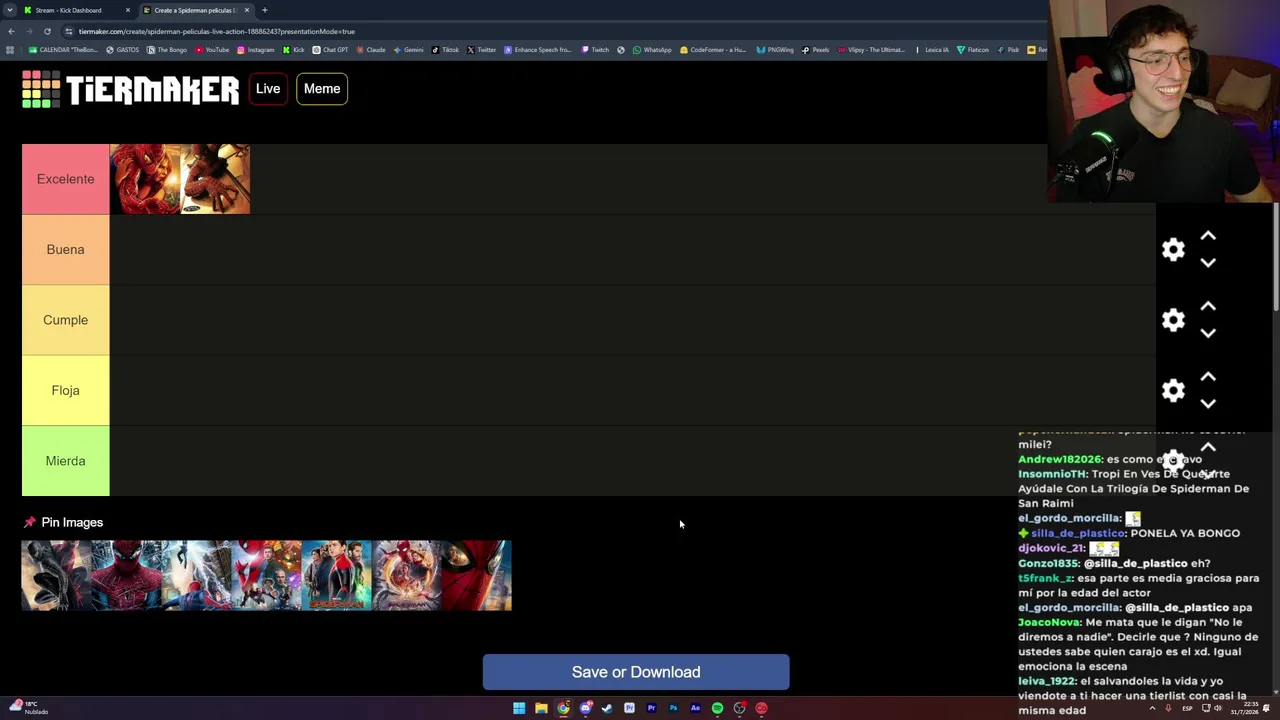Pick the poster with three standing characters
This screenshot has width=1280, height=720.
click(337, 576)
